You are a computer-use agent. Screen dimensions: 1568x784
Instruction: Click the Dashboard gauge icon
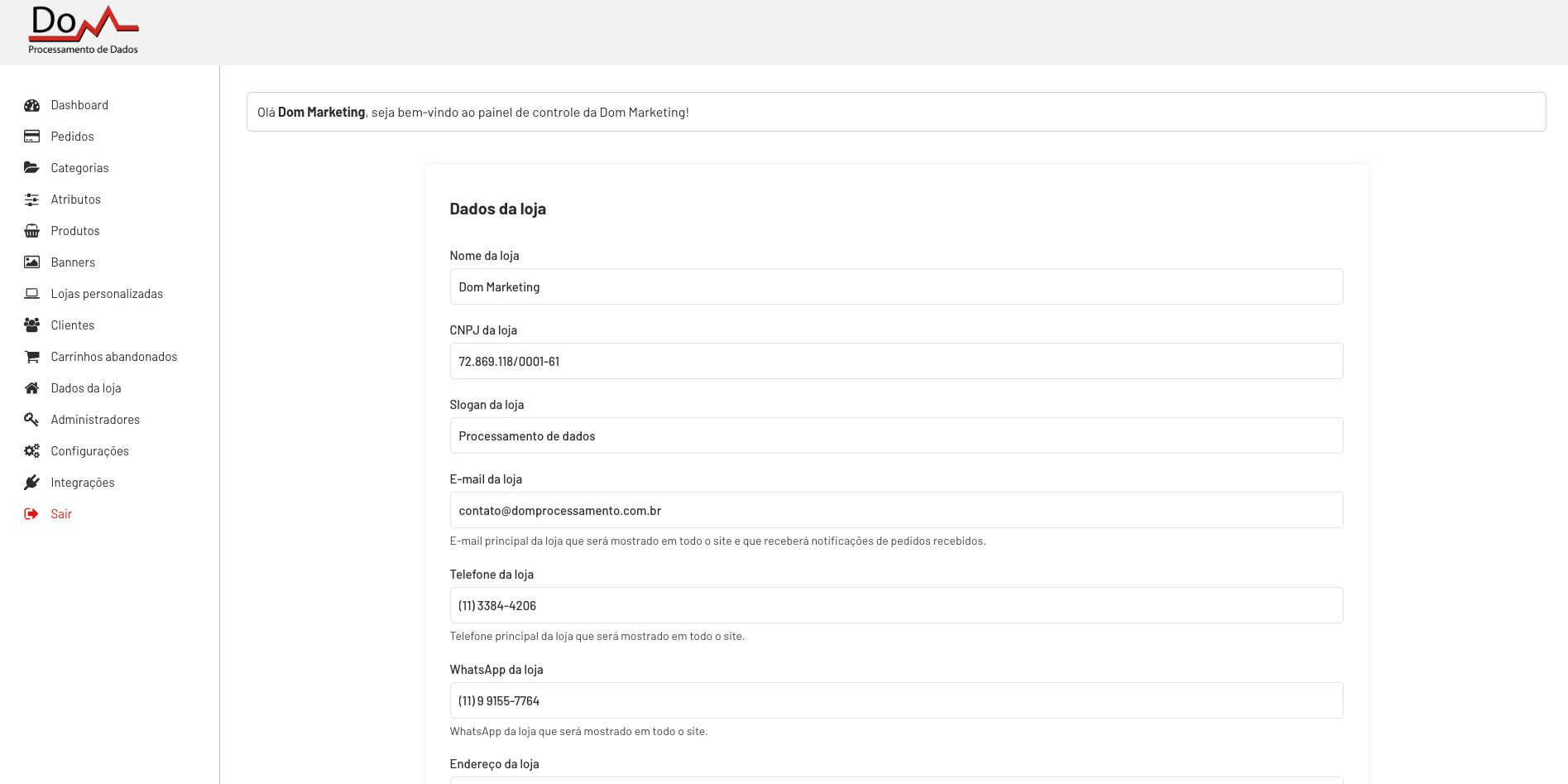click(31, 105)
